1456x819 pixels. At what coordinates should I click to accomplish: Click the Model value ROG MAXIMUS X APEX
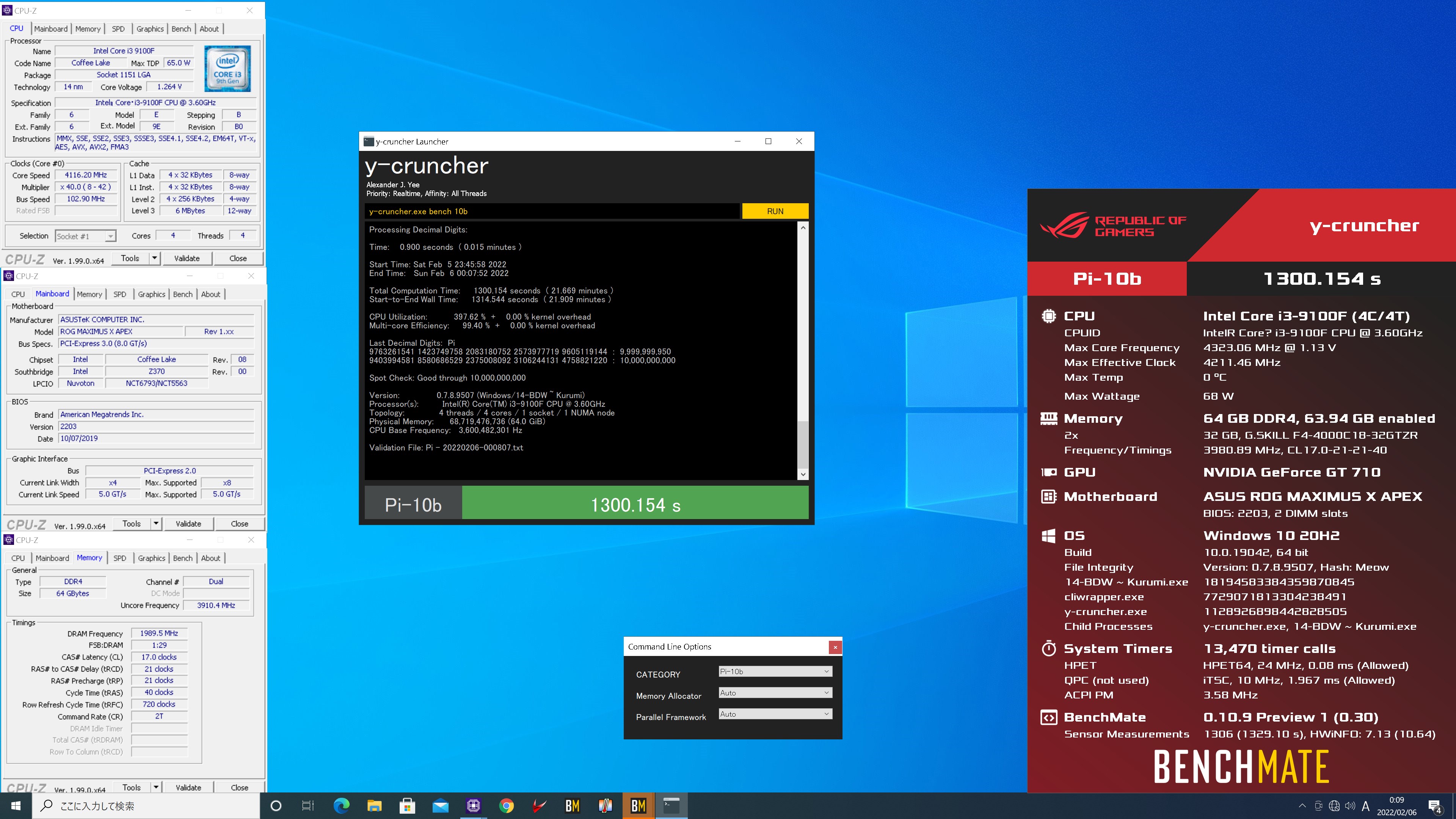pos(121,331)
